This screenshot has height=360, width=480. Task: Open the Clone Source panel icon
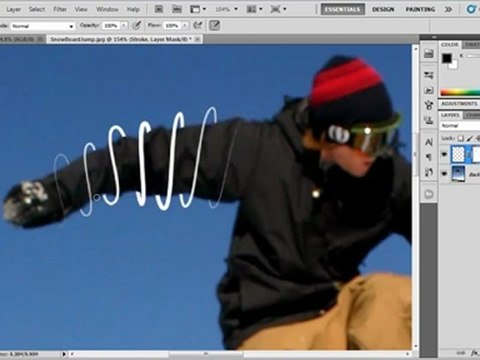(429, 120)
